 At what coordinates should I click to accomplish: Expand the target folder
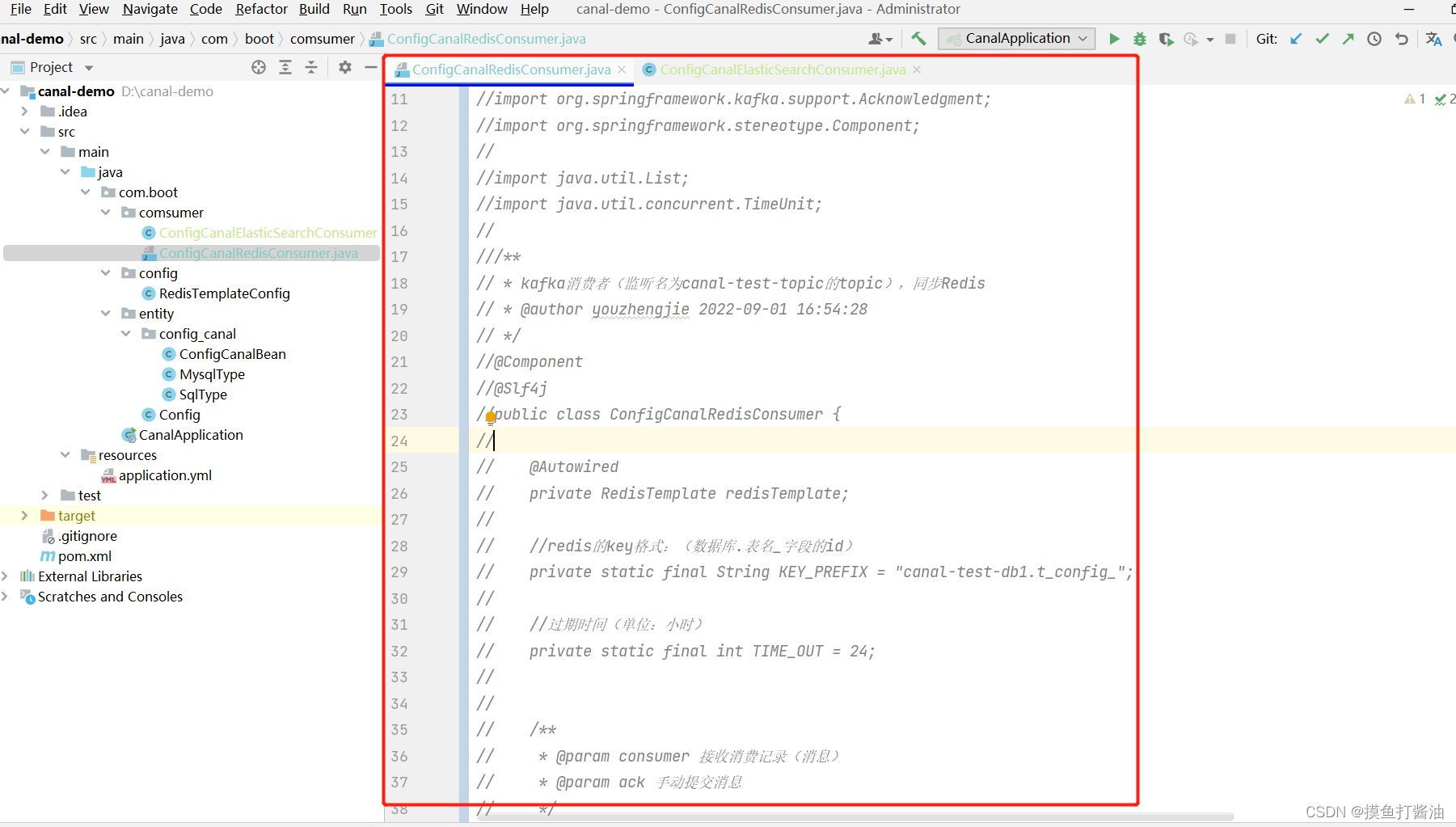(25, 515)
